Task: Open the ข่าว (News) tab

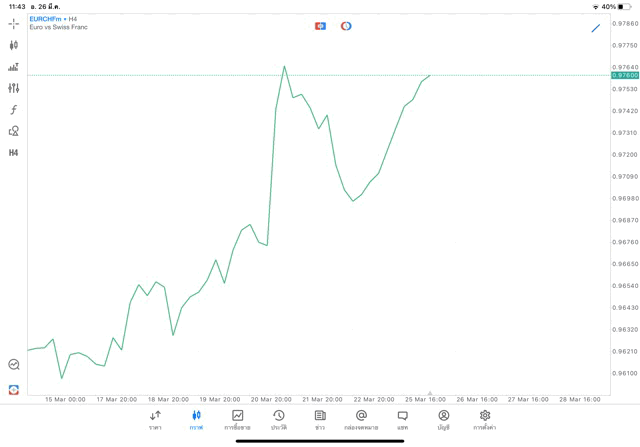Action: click(x=320, y=420)
